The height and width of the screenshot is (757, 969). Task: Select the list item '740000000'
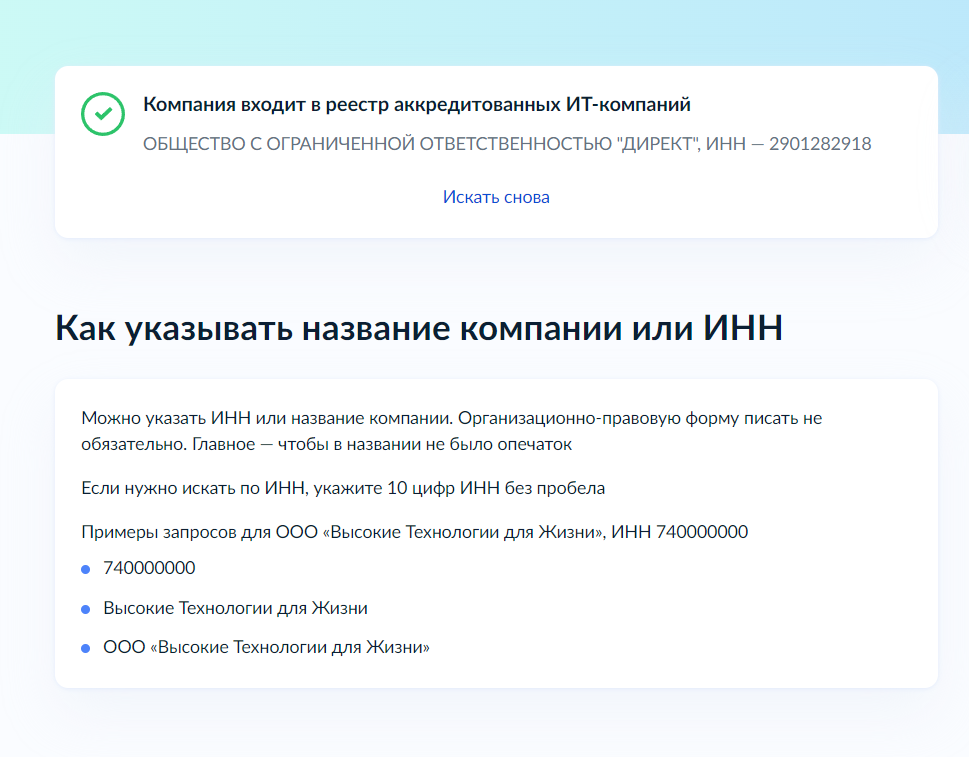[149, 568]
